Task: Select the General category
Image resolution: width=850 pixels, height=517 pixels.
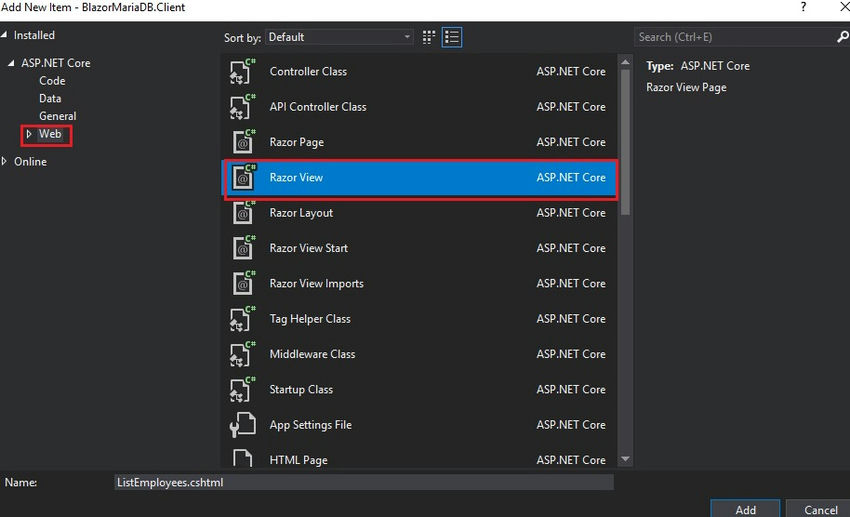Action: (x=58, y=116)
